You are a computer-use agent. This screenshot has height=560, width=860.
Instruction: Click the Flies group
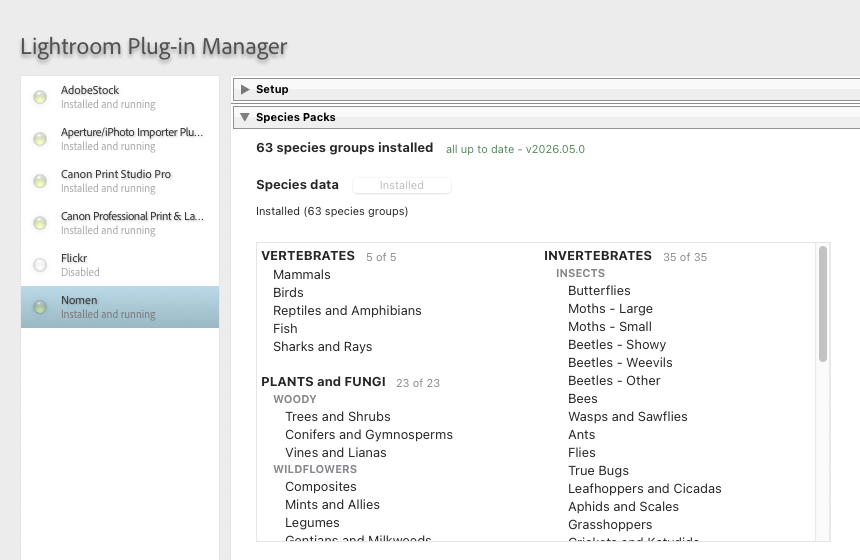[x=581, y=452]
